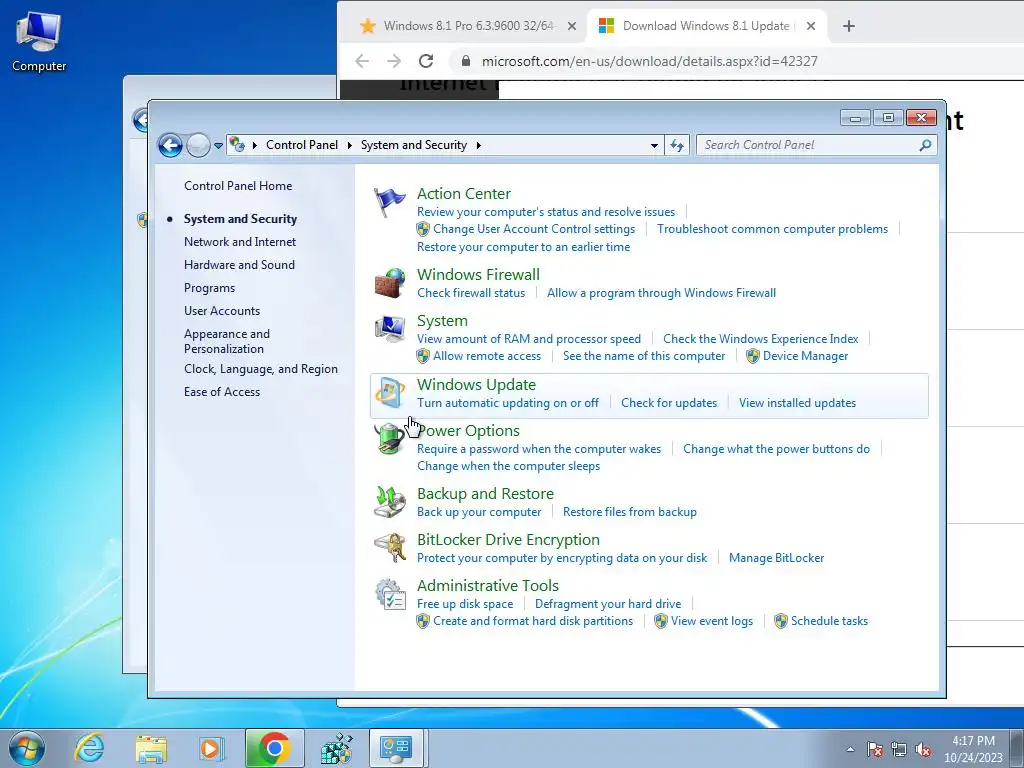Open Internet Explorer from the taskbar
This screenshot has width=1024, height=768.
tap(89, 748)
